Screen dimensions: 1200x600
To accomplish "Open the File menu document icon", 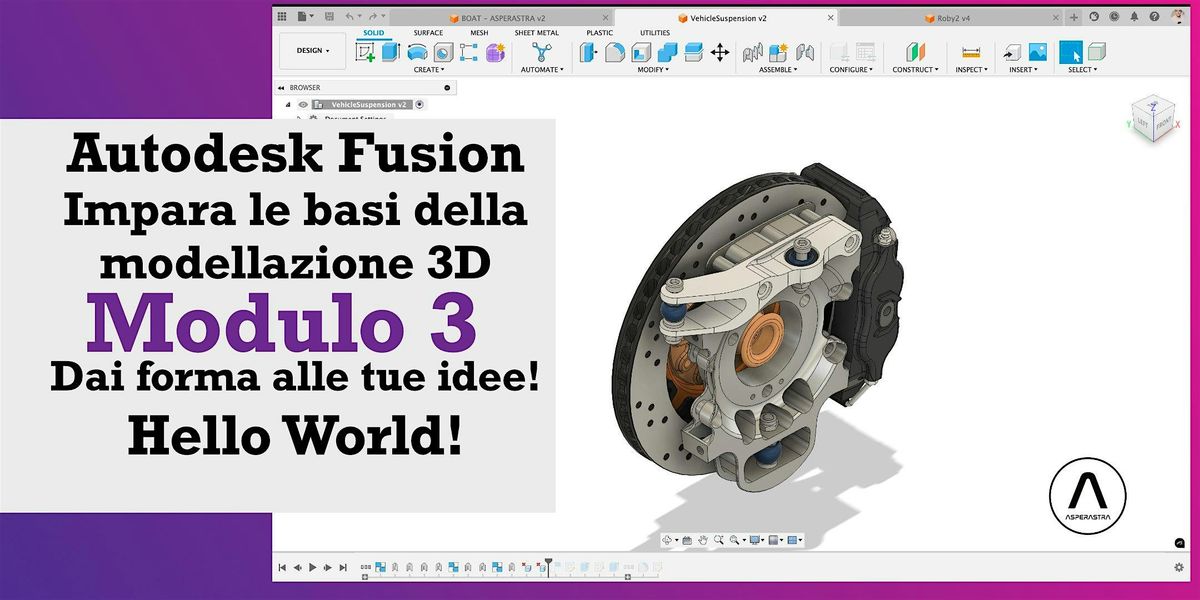I will tap(302, 17).
